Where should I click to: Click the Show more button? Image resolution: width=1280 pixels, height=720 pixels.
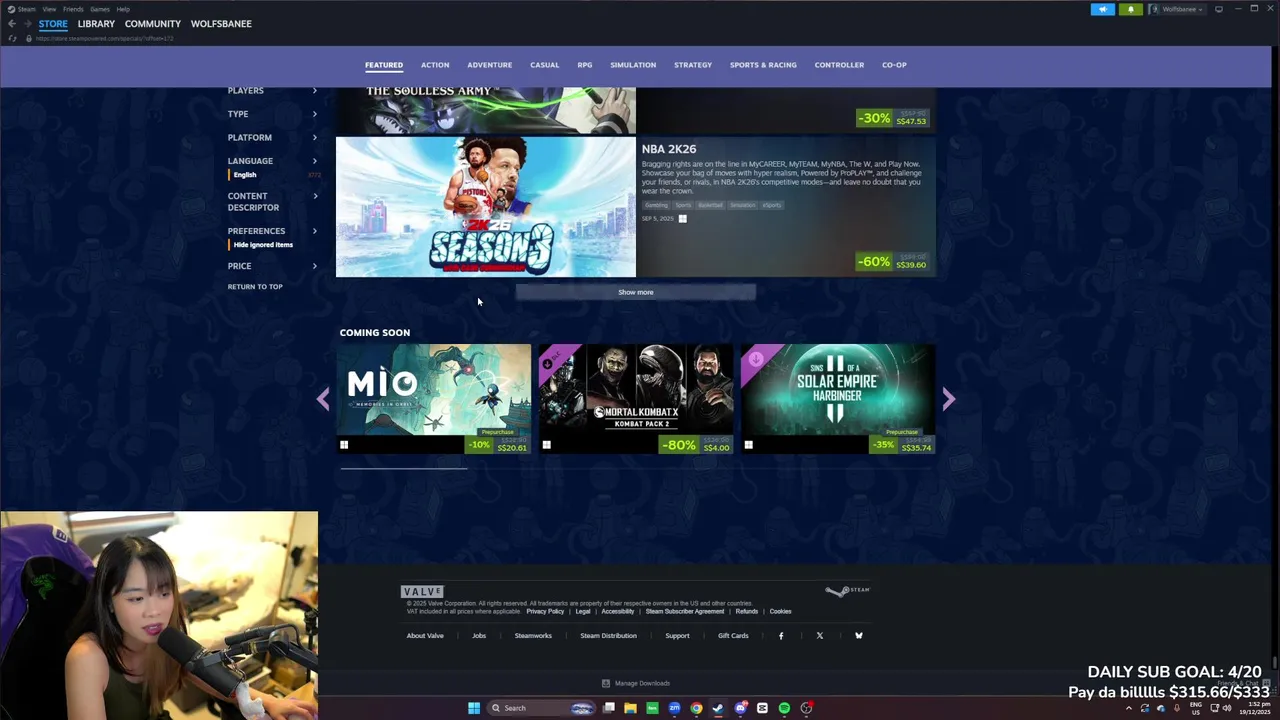click(636, 292)
